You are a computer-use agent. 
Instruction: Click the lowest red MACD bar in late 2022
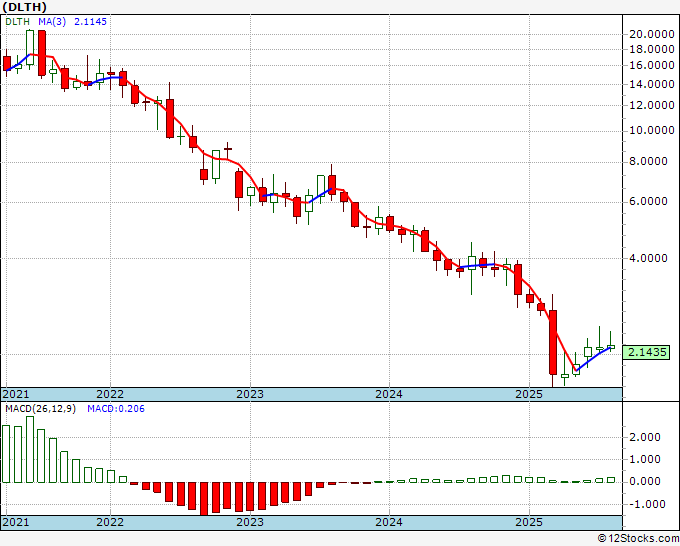[x=204, y=498]
